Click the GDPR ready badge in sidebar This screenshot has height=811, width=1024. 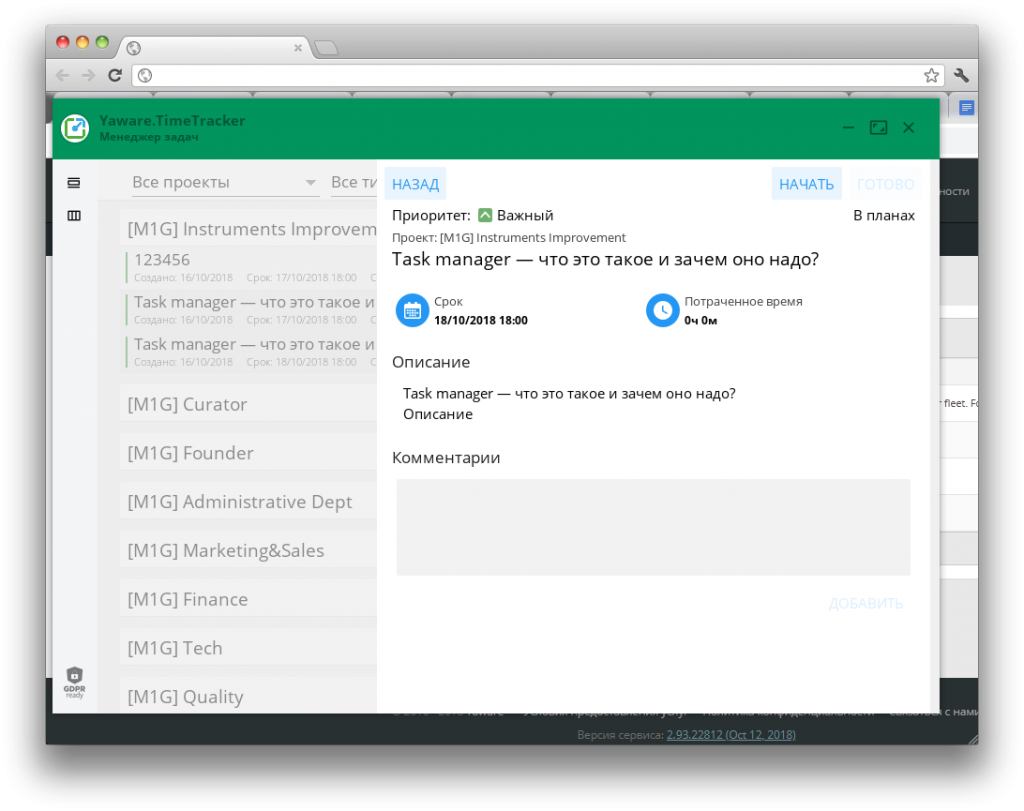(x=74, y=683)
